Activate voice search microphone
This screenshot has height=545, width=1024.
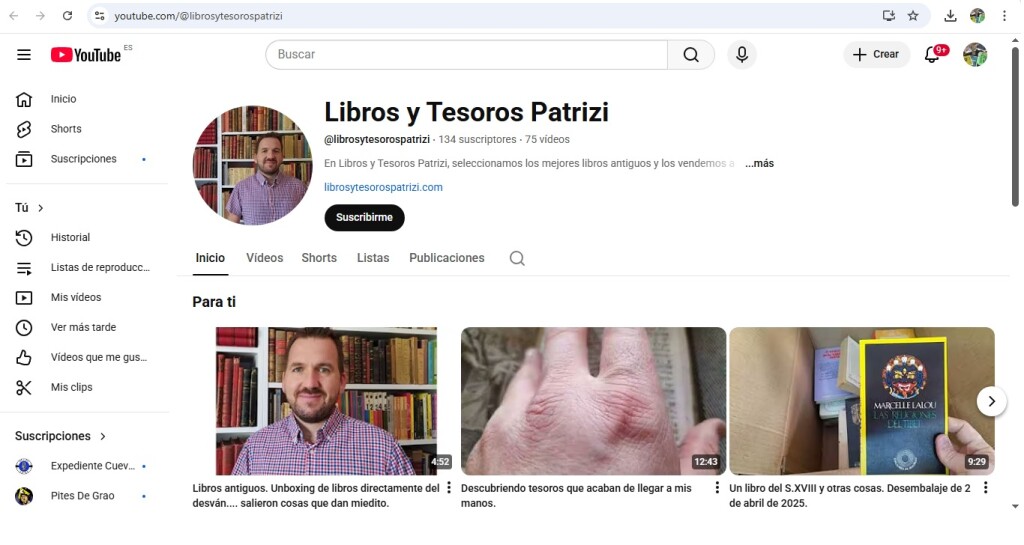(x=741, y=55)
